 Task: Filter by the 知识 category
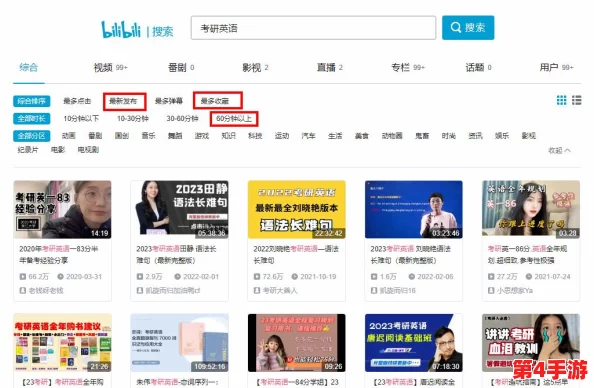228,136
